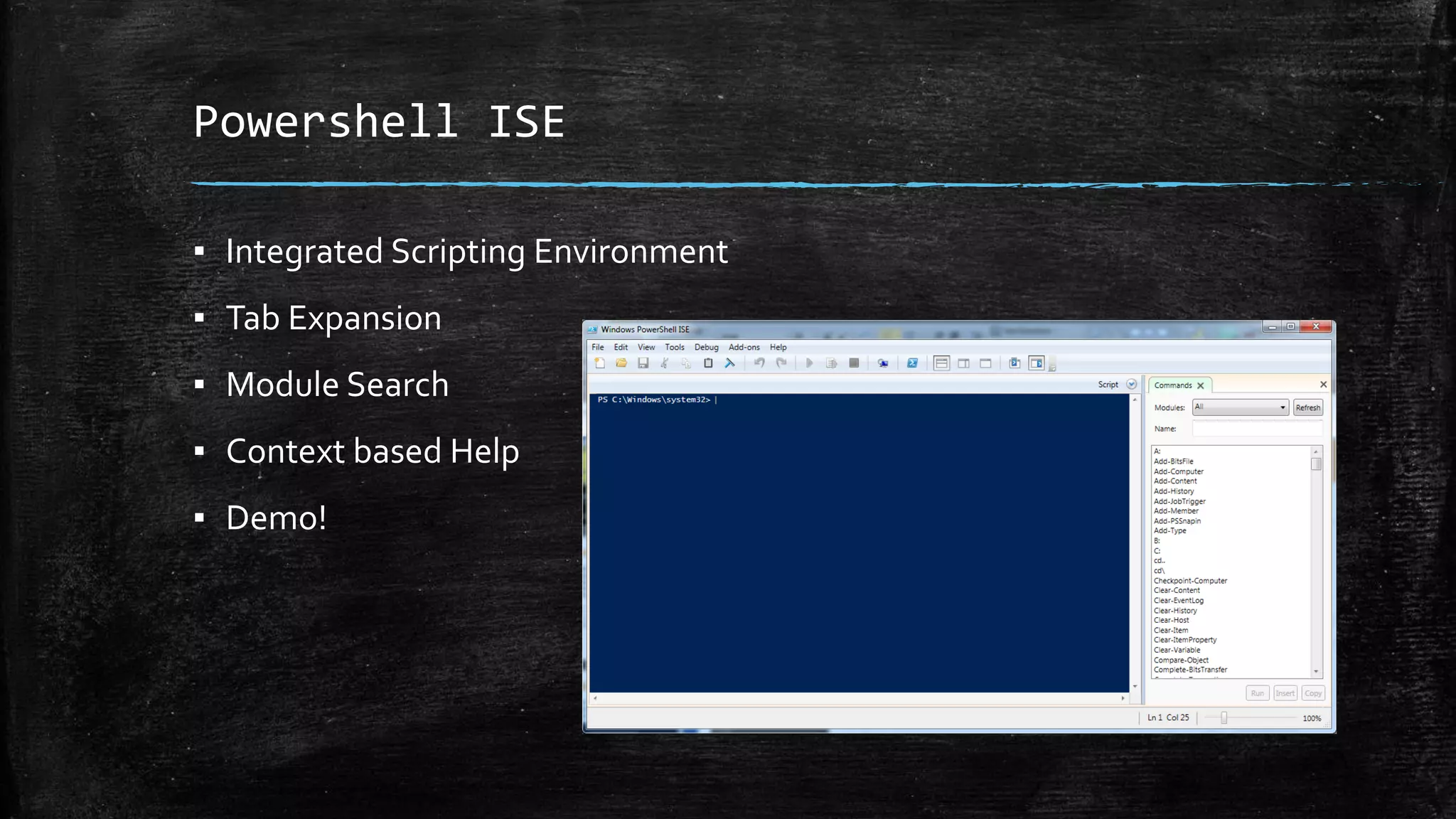Click the console horizontal scroll right arrow
This screenshot has width=1456, height=819.
tap(1123, 698)
